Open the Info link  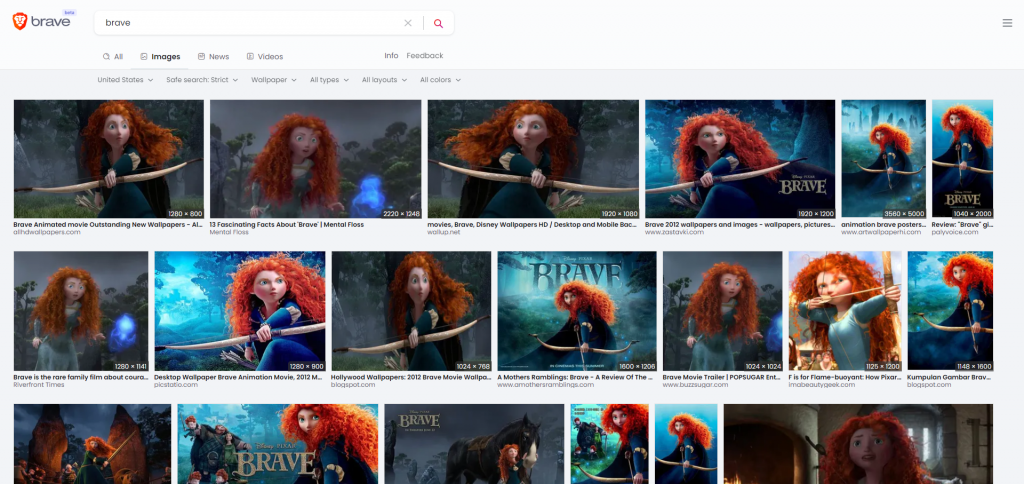tap(391, 56)
